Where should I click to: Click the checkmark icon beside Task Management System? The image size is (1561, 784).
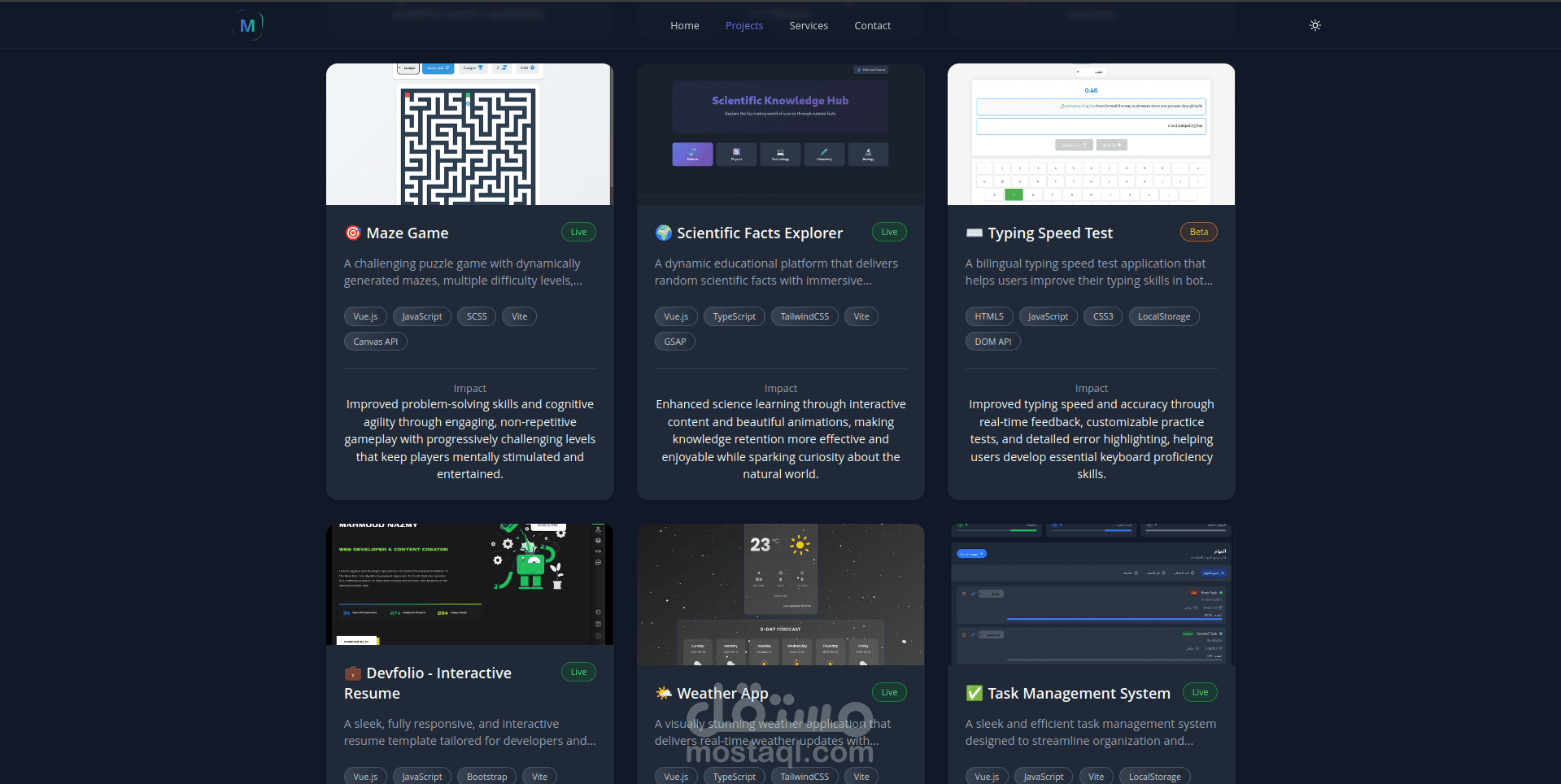tap(974, 694)
